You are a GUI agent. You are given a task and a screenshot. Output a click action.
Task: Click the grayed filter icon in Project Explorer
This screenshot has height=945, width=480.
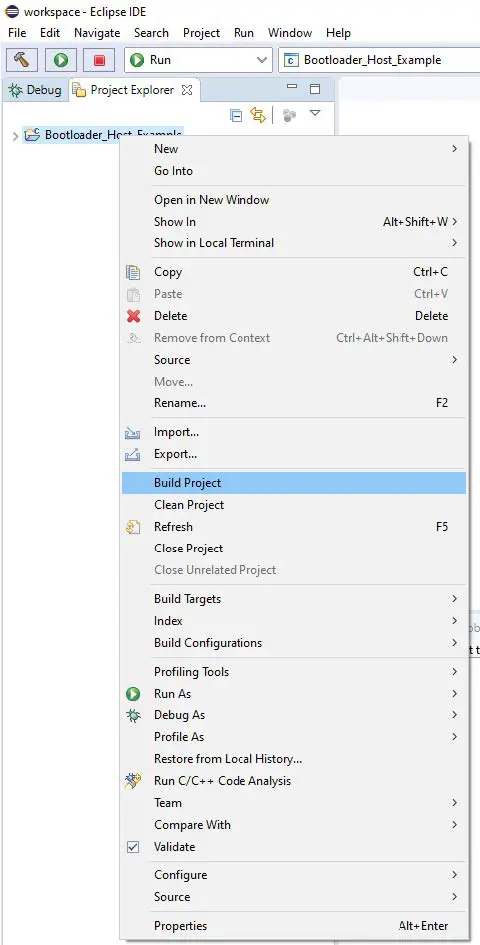point(290,115)
